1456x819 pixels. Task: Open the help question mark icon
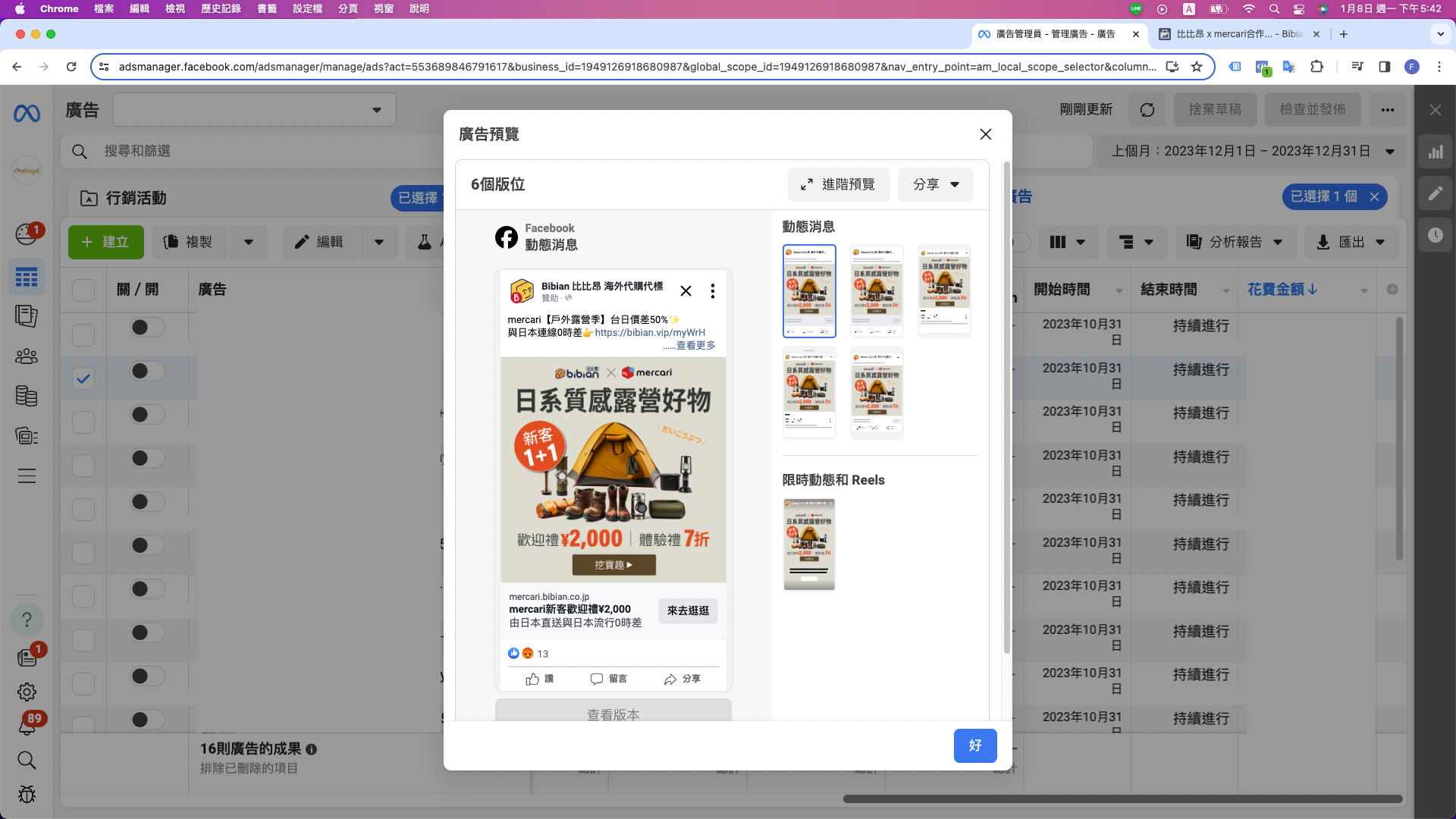(x=27, y=620)
